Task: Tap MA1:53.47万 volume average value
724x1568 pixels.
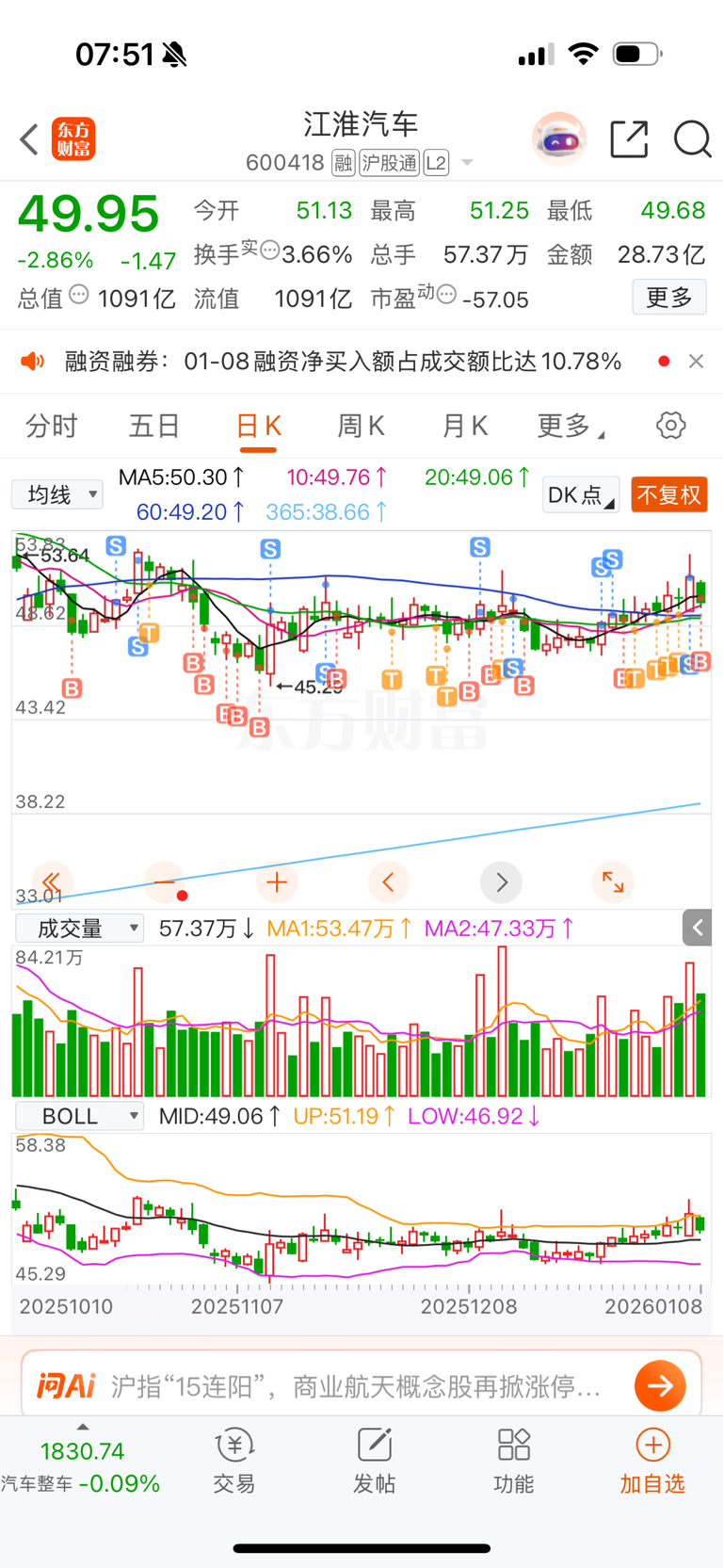Action: click(x=340, y=929)
